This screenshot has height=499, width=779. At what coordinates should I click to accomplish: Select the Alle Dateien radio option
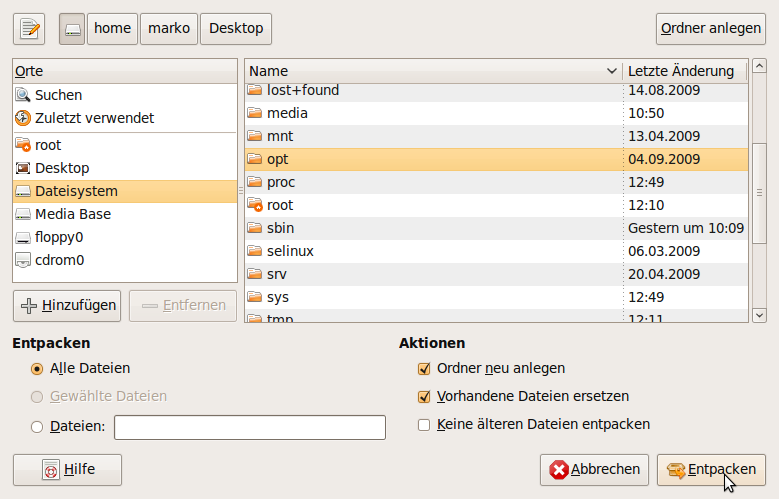point(37,369)
